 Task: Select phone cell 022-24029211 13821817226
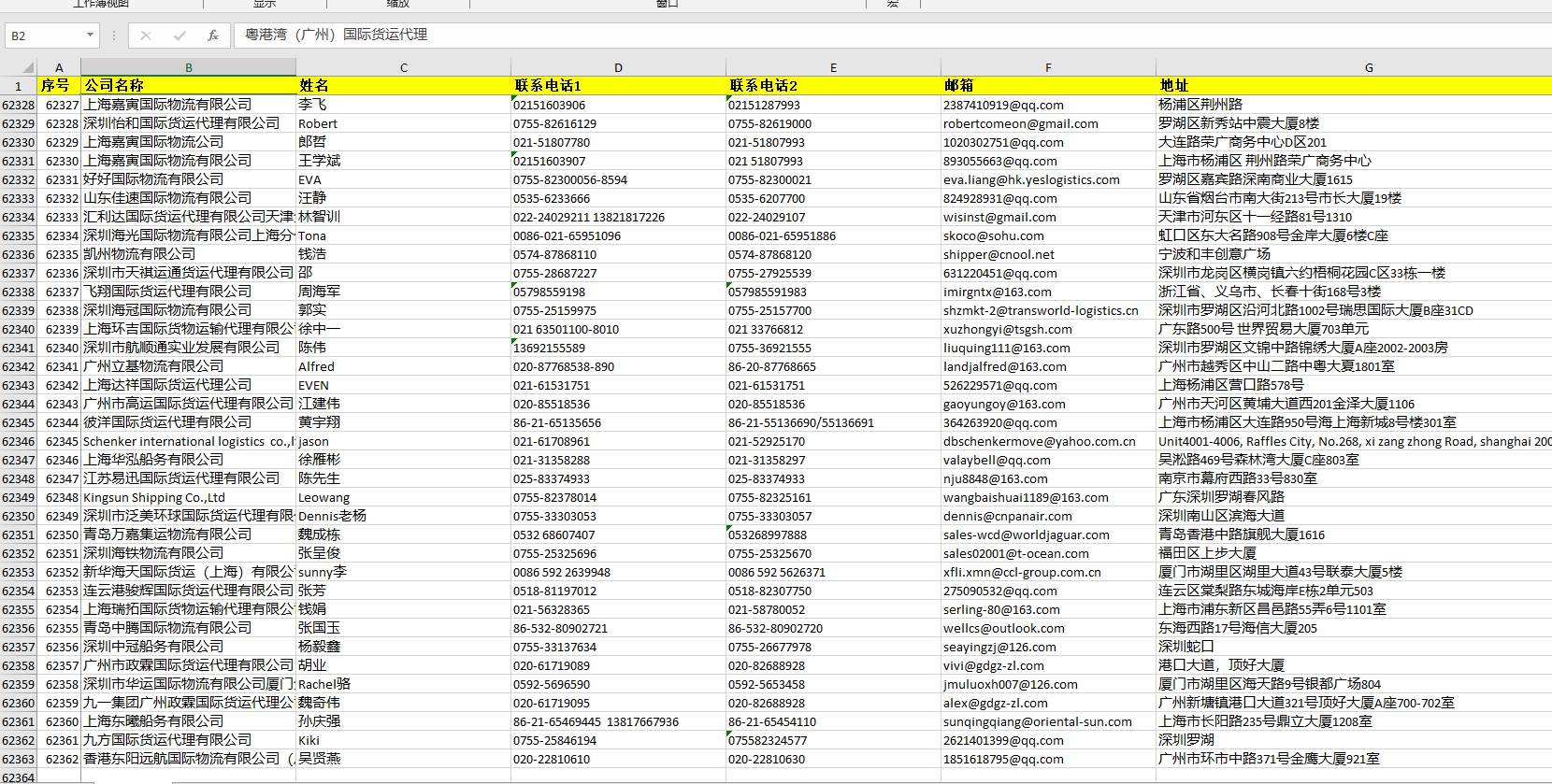[618, 217]
